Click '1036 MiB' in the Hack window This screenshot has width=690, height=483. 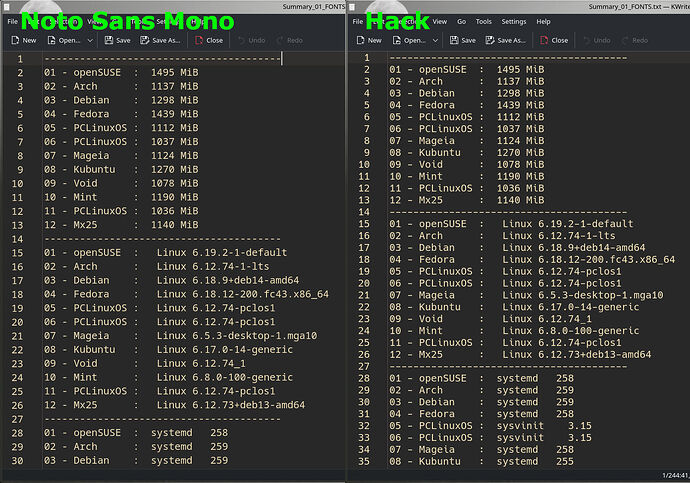pyautogui.click(x=521, y=188)
